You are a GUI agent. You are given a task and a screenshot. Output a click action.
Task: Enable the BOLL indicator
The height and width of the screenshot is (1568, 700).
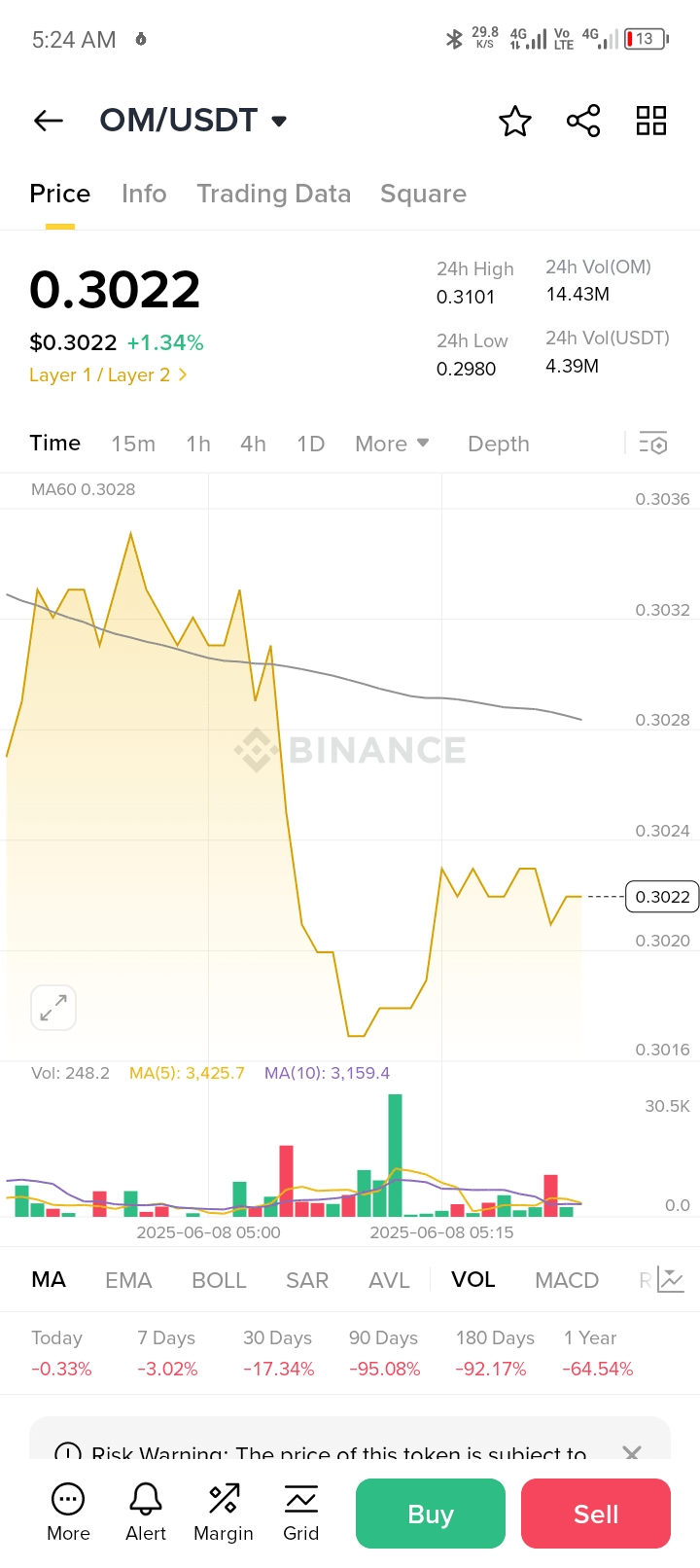tap(219, 1280)
